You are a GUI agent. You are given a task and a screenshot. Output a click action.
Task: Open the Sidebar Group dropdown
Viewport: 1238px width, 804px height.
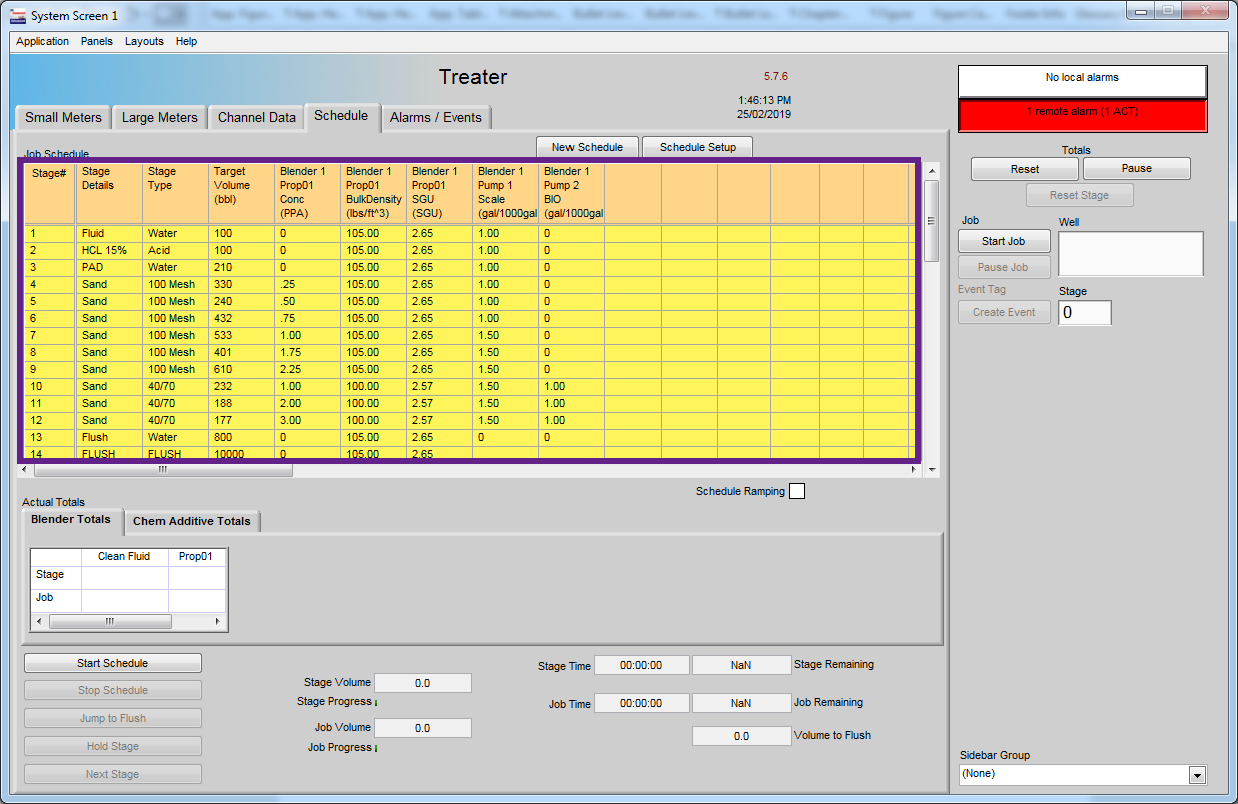pyautogui.click(x=1195, y=773)
